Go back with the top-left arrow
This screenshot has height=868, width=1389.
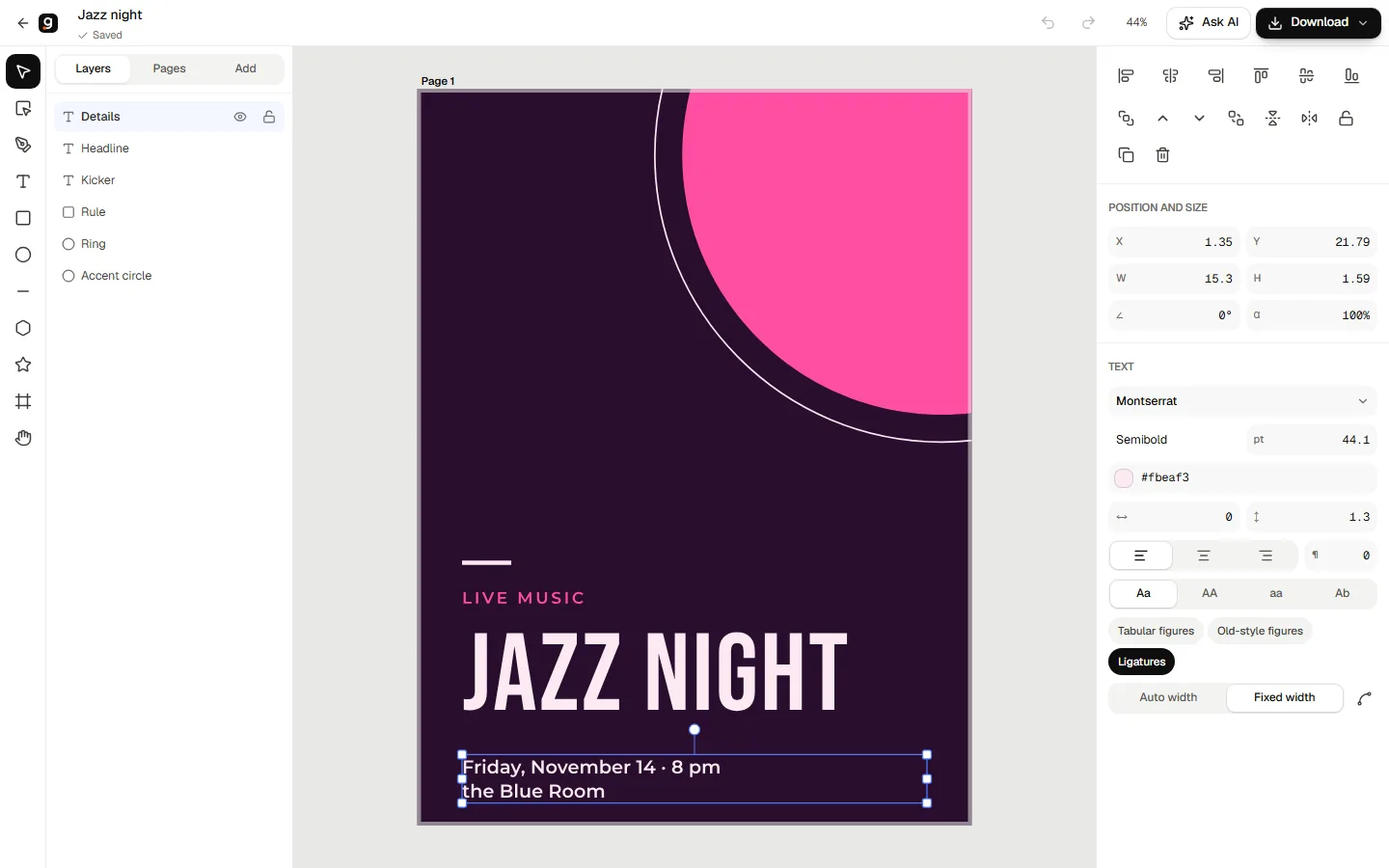point(23,23)
